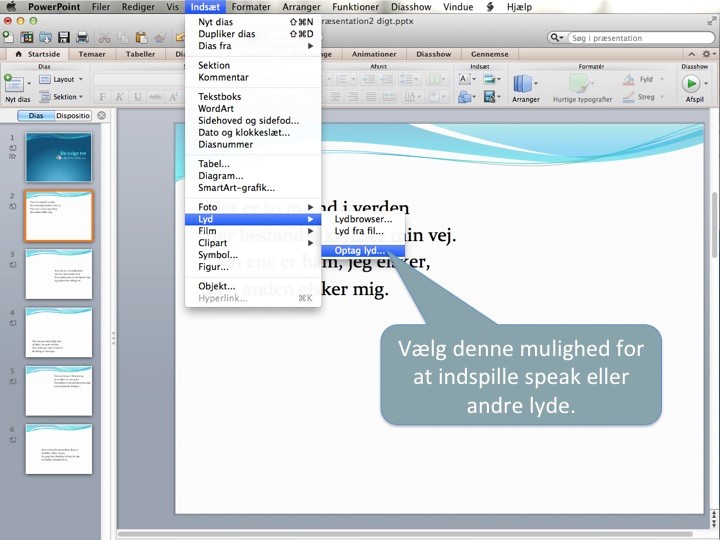Expand the Clipart submenu
The image size is (720, 540).
[253, 243]
